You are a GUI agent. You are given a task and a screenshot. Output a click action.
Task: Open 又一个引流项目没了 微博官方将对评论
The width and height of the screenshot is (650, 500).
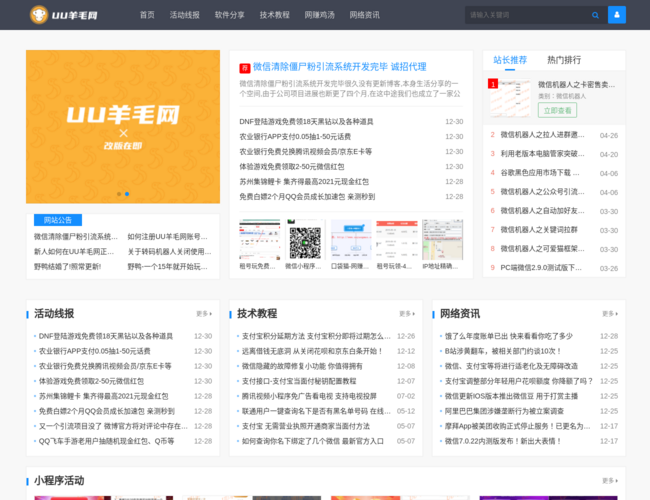113,426
